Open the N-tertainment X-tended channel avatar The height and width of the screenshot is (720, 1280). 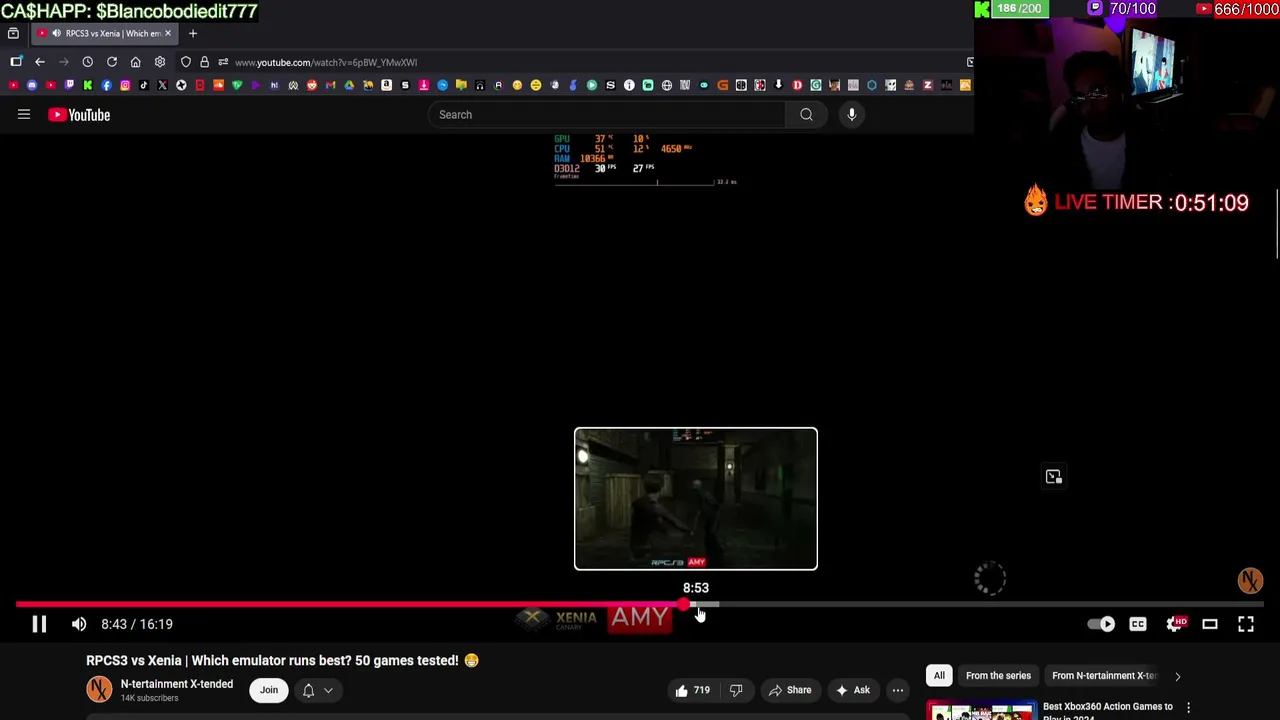click(x=99, y=690)
